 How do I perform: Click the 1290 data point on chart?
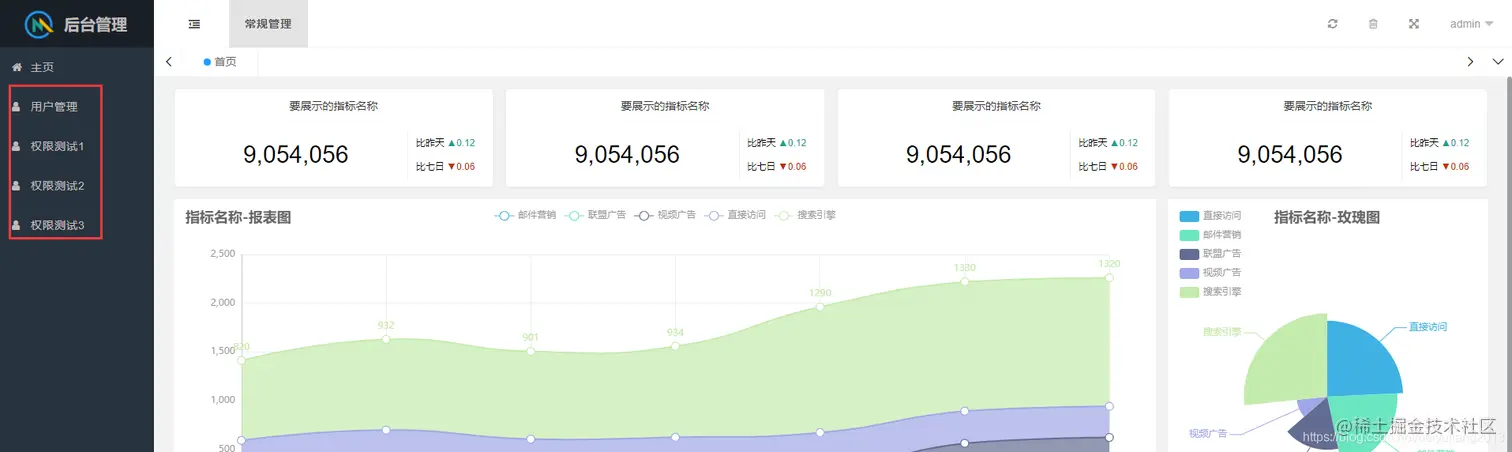(x=820, y=306)
